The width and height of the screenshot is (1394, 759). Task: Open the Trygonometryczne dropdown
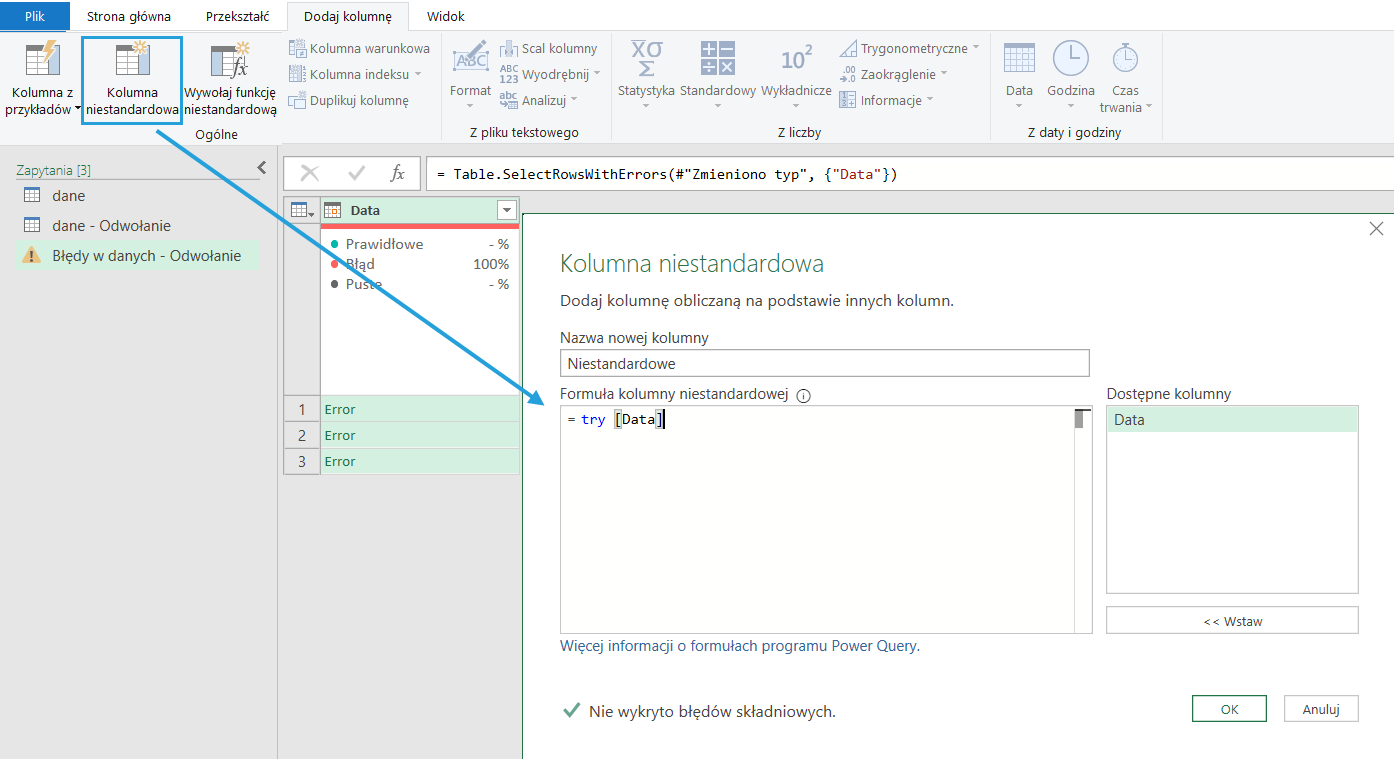[975, 48]
